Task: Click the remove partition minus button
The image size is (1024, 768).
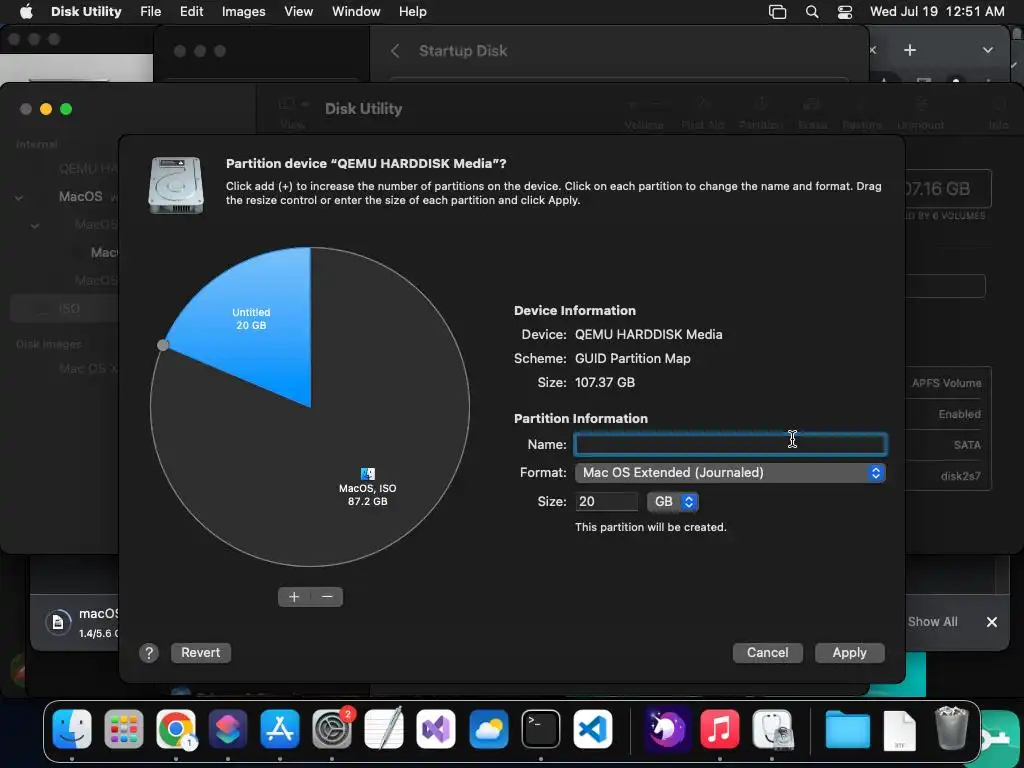Action: [x=327, y=597]
